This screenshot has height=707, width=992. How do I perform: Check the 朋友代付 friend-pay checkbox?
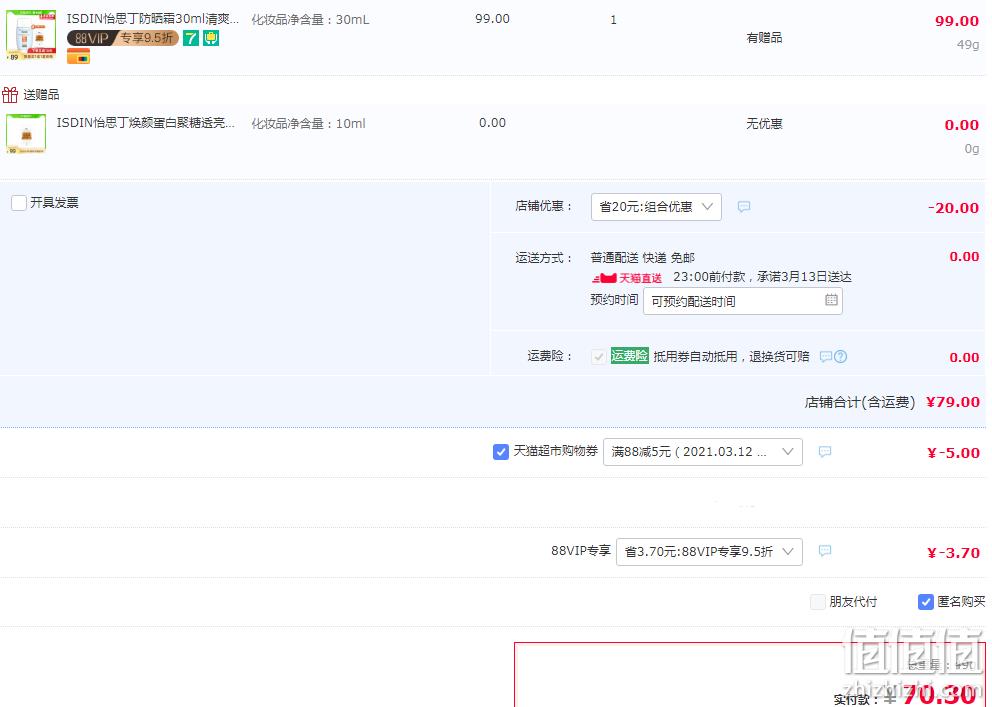[817, 601]
